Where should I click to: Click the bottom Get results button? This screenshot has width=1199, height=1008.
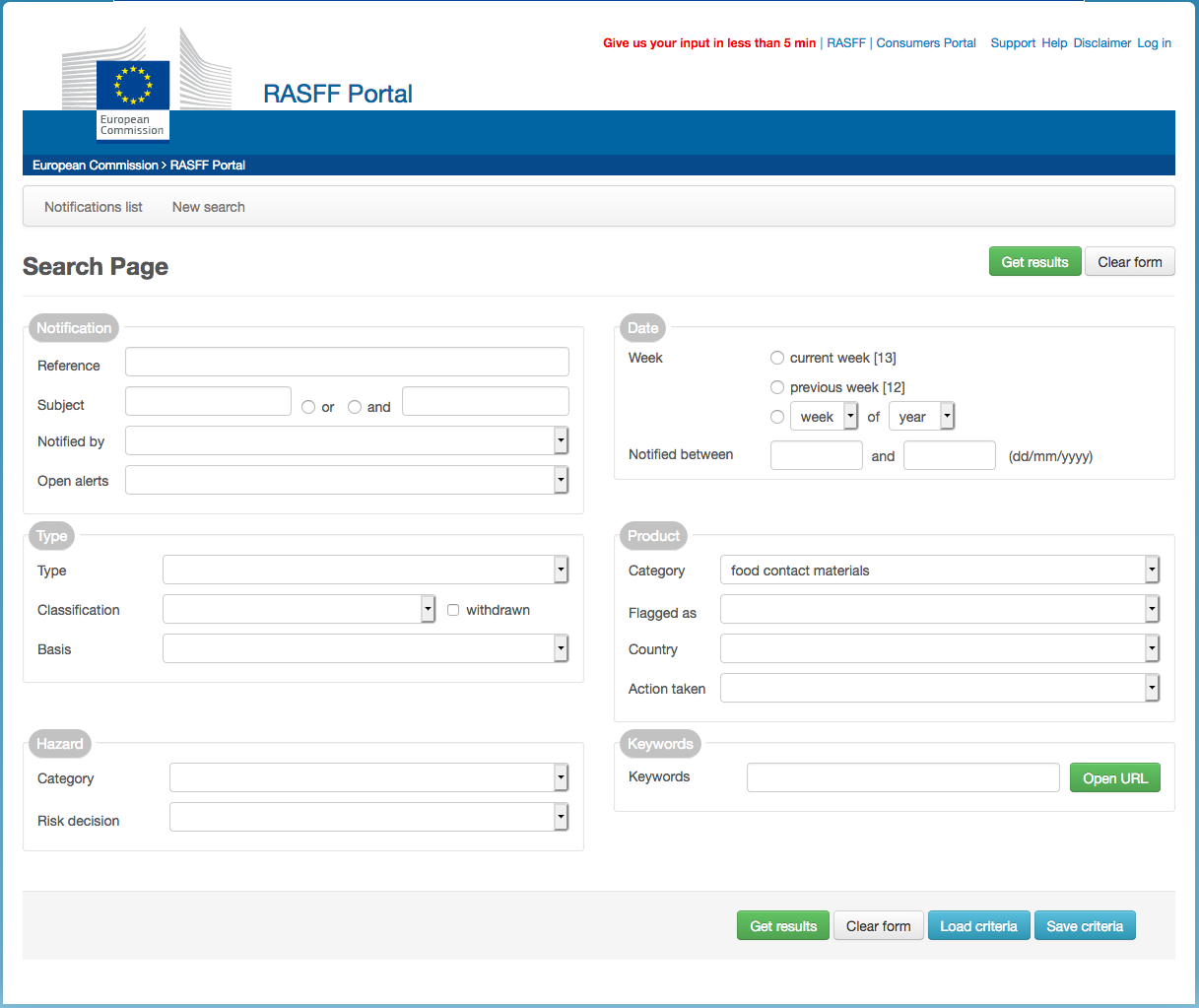[x=783, y=925]
